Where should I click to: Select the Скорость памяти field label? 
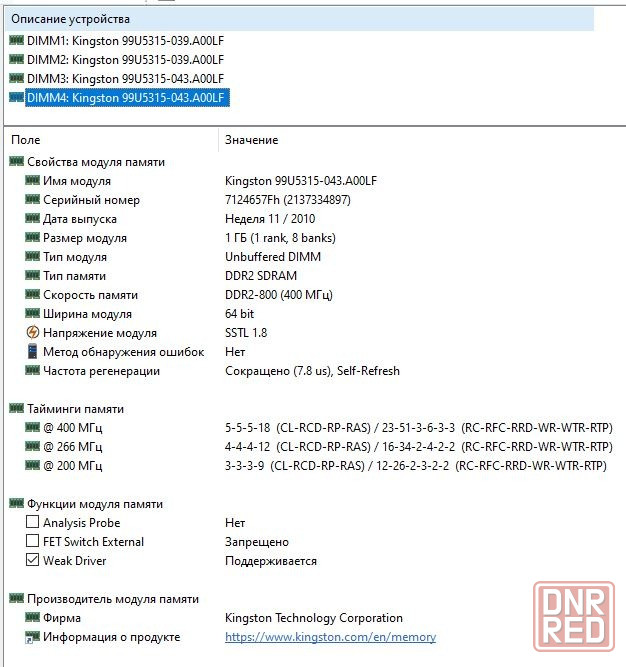click(x=91, y=295)
